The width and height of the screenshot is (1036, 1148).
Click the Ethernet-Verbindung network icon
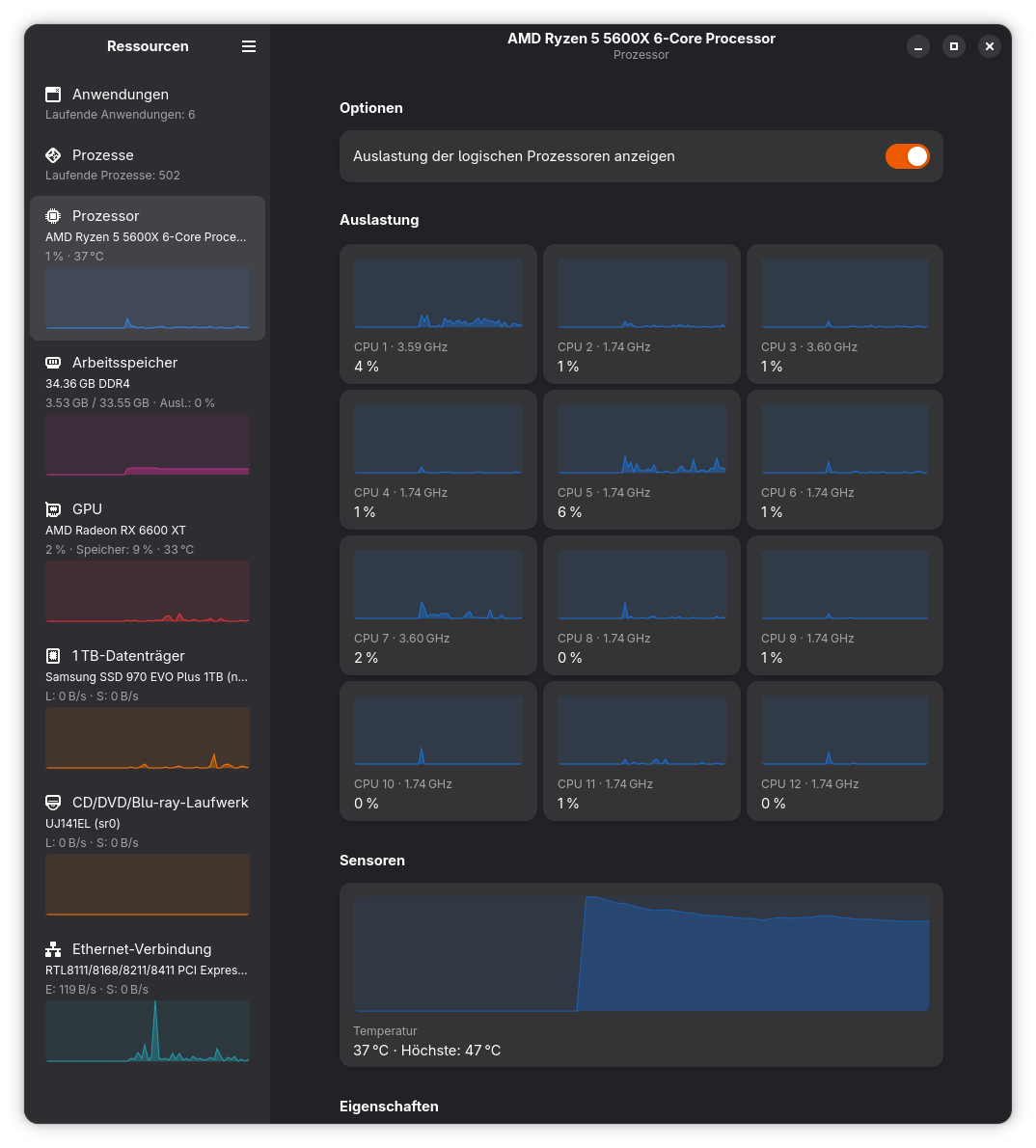point(53,949)
